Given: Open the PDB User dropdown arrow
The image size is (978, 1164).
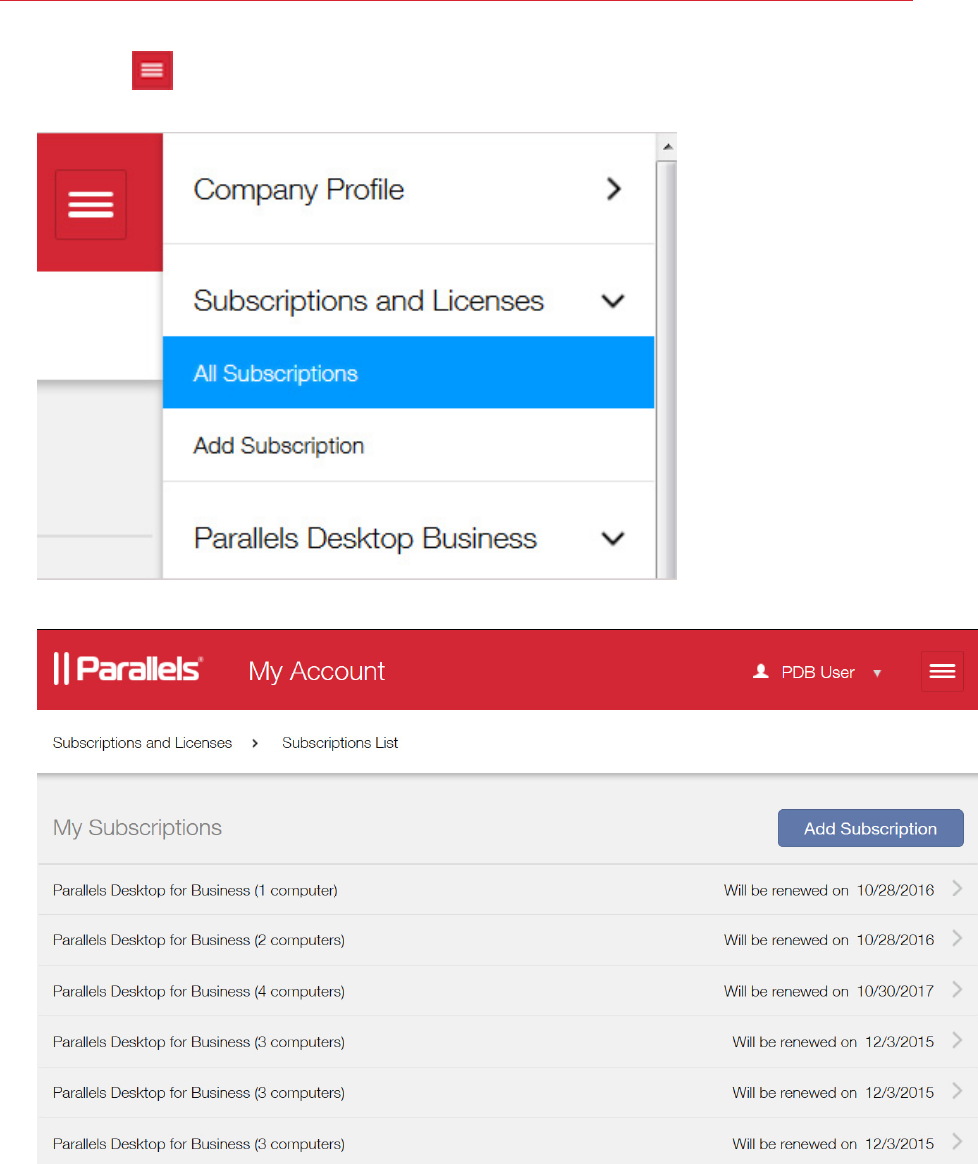Looking at the screenshot, I should click(877, 673).
